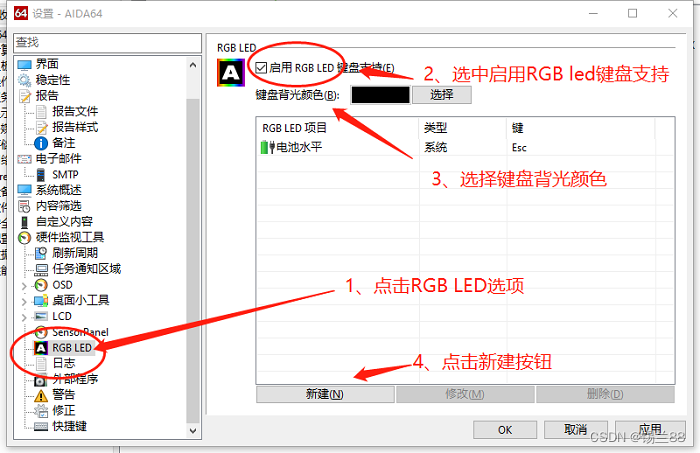
Task: Click the 电池水平 battery item row
Action: pyautogui.click(x=465, y=147)
